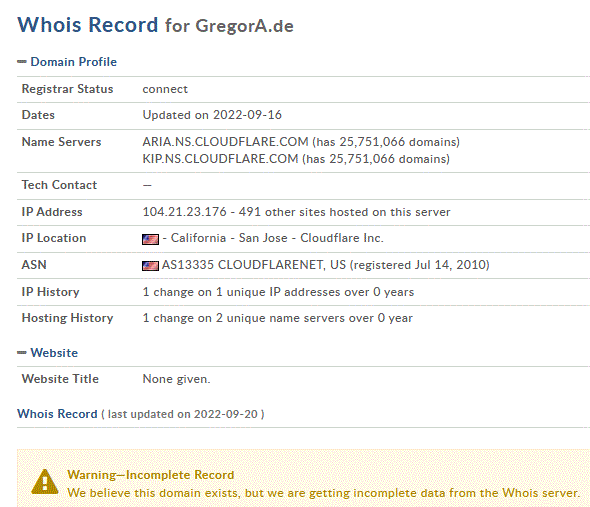Click the GregorA.de domain title
Image resolution: width=590 pixels, height=507 pixels.
coord(244,26)
